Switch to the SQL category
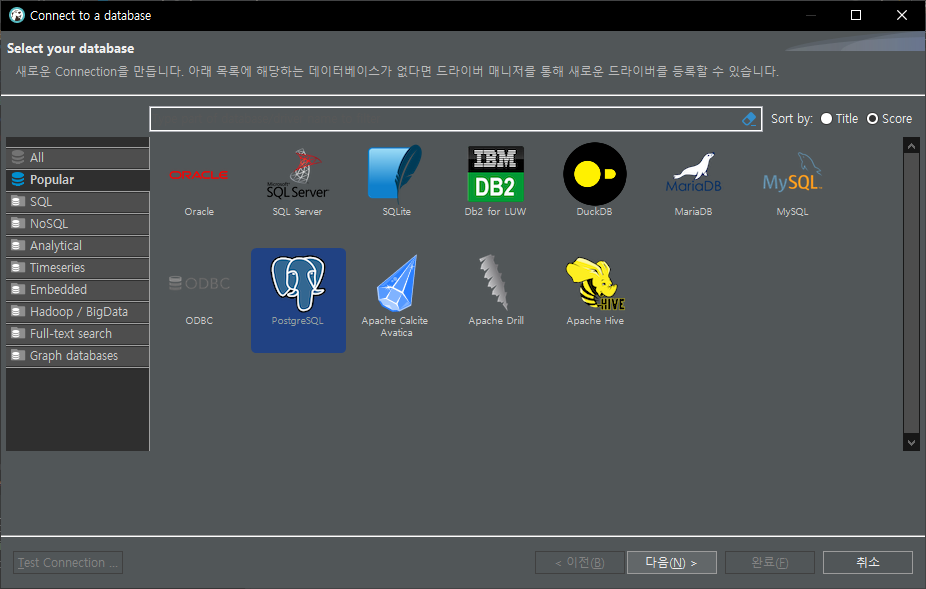 tap(77, 201)
